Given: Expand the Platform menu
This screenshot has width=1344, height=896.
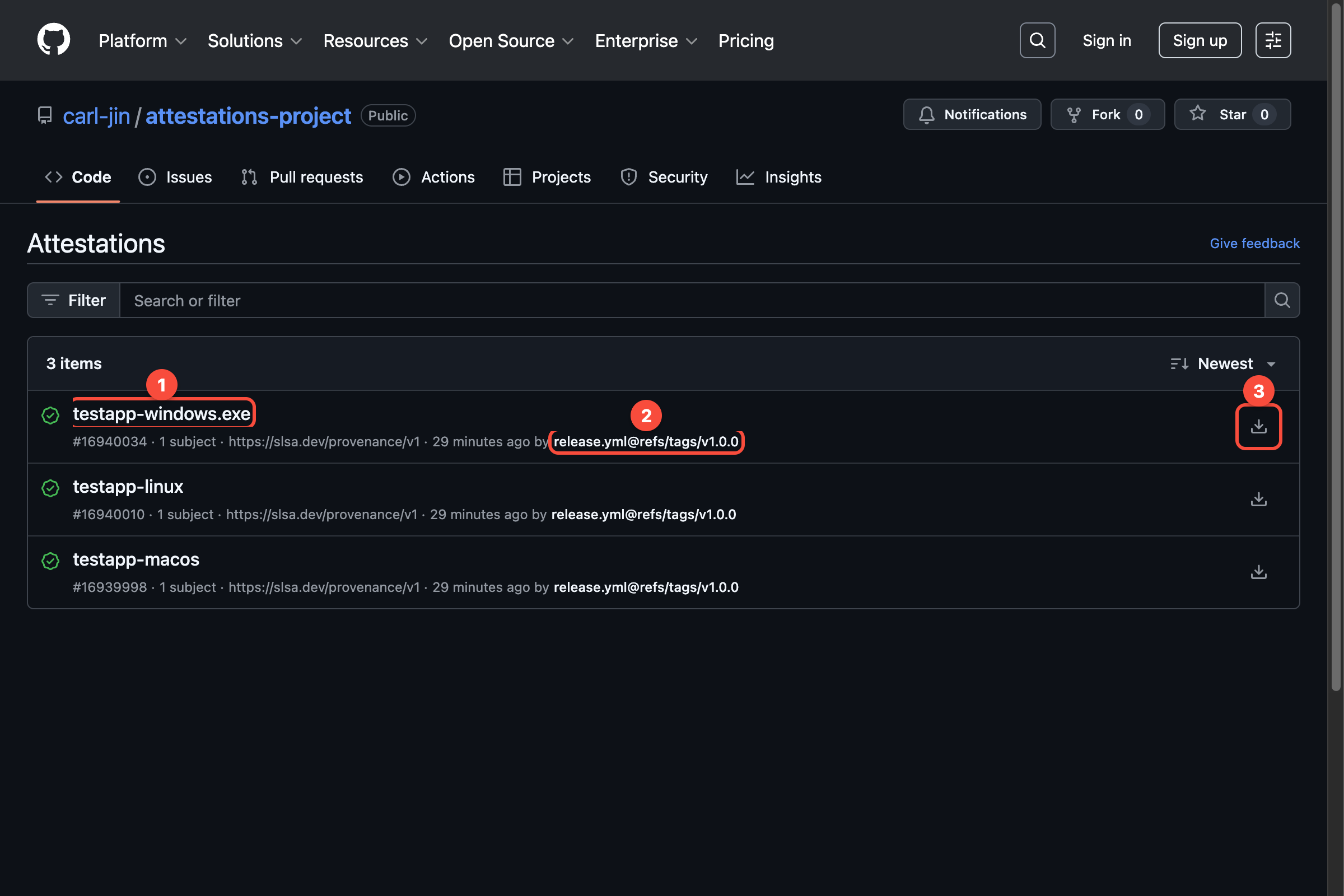Looking at the screenshot, I should 142,40.
